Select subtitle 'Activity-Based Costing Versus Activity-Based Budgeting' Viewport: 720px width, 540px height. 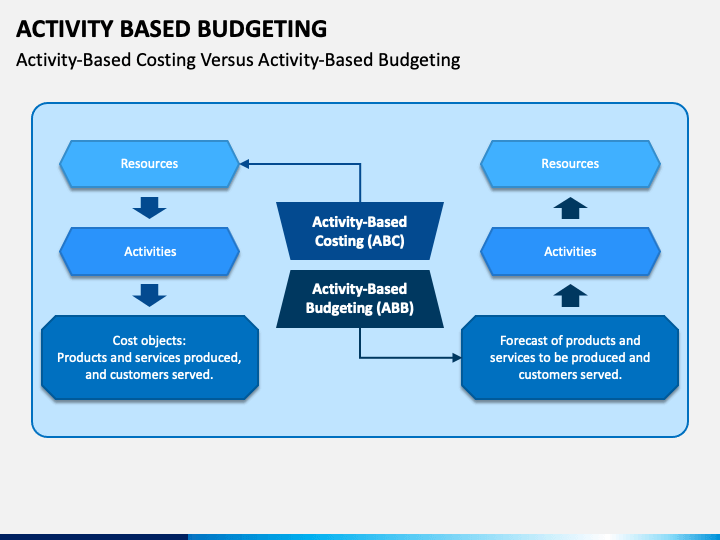tap(238, 60)
